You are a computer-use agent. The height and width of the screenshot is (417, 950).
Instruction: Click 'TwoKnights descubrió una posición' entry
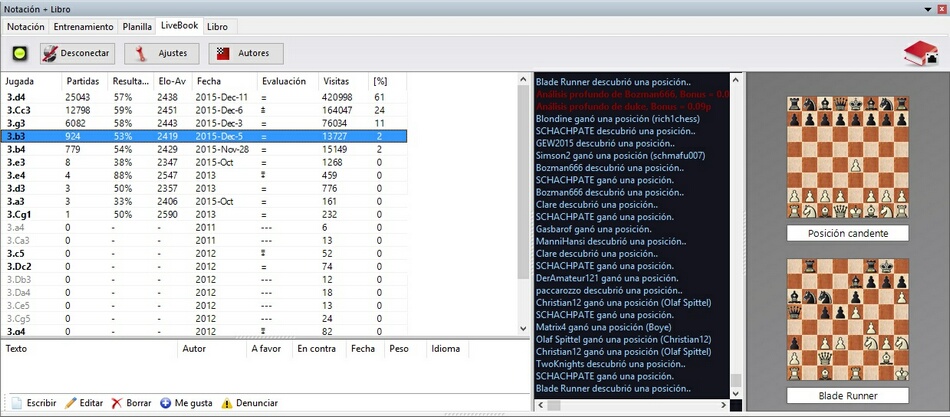coord(611,364)
